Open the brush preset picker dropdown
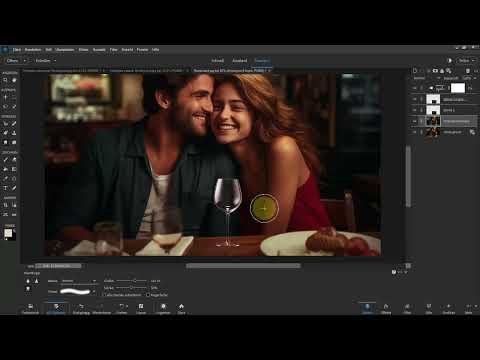480x360 pixels. point(94,292)
